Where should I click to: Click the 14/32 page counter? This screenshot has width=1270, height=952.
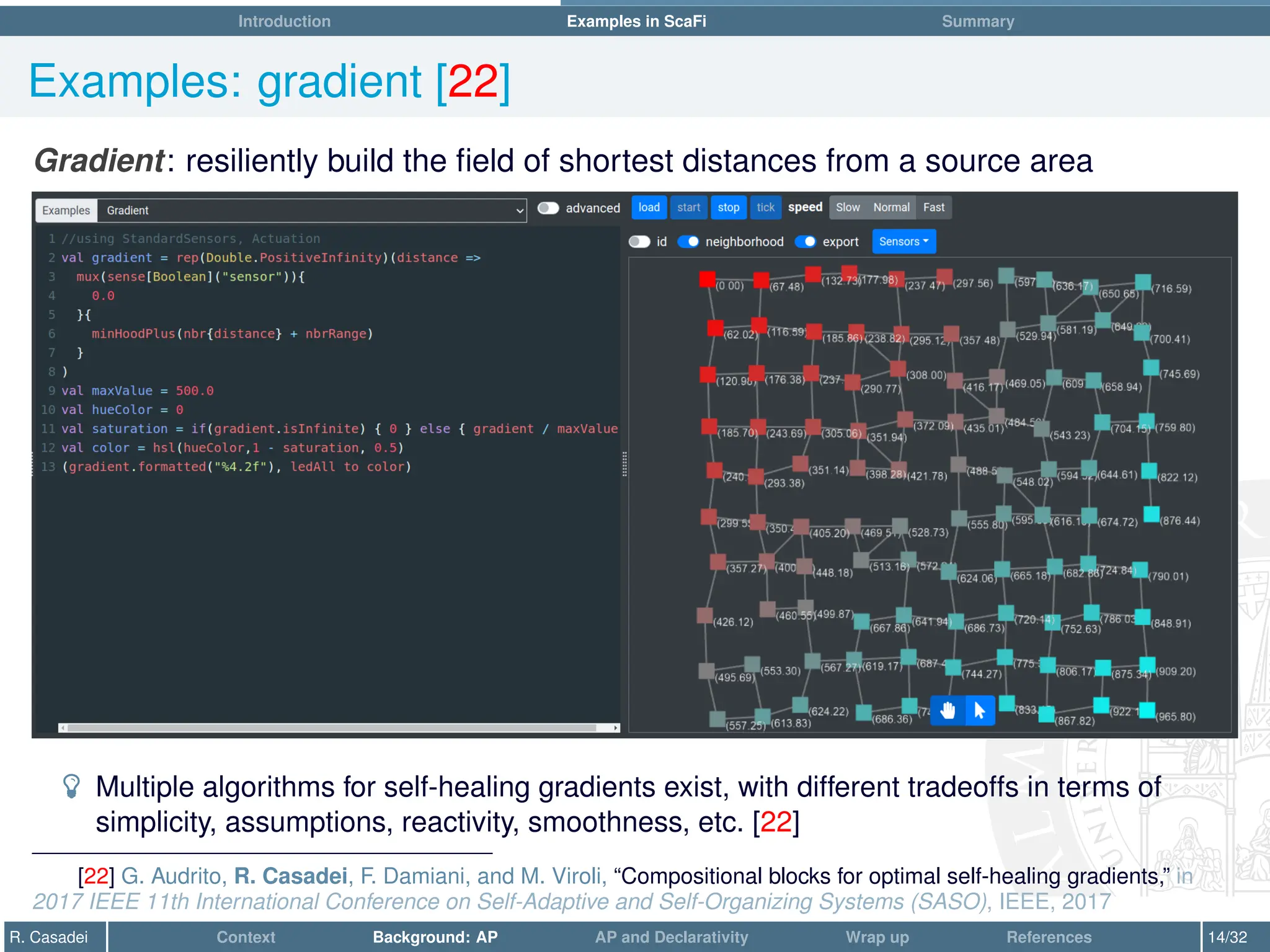(1228, 937)
